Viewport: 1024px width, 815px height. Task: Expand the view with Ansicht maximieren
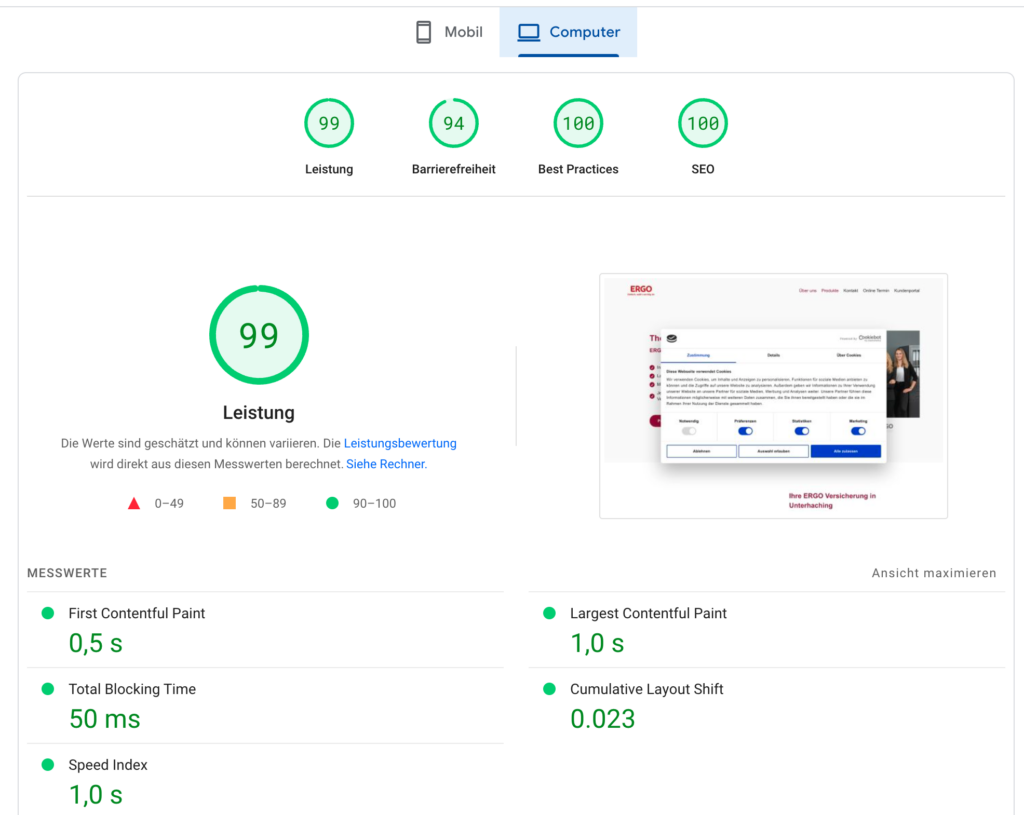point(934,573)
